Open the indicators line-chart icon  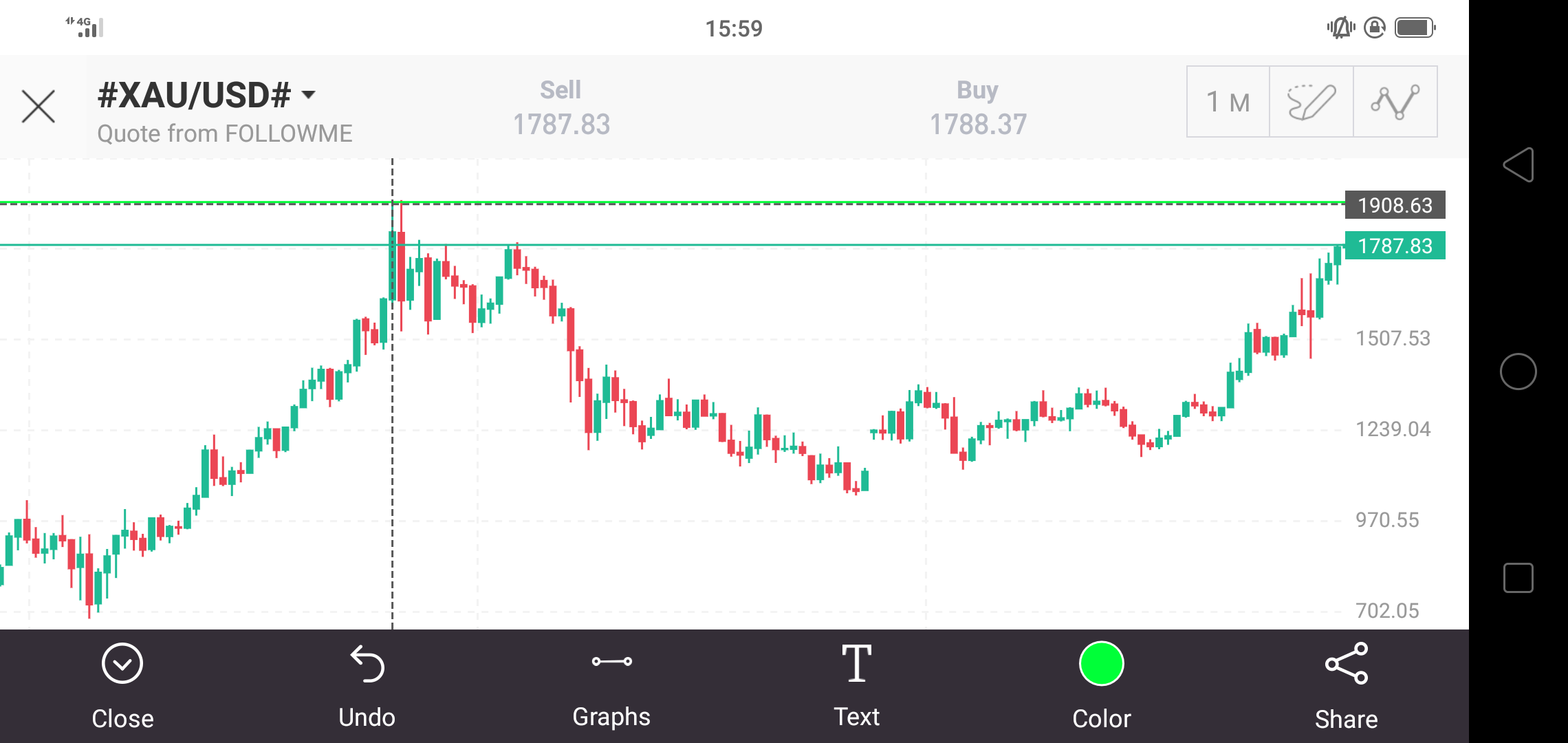(1395, 102)
